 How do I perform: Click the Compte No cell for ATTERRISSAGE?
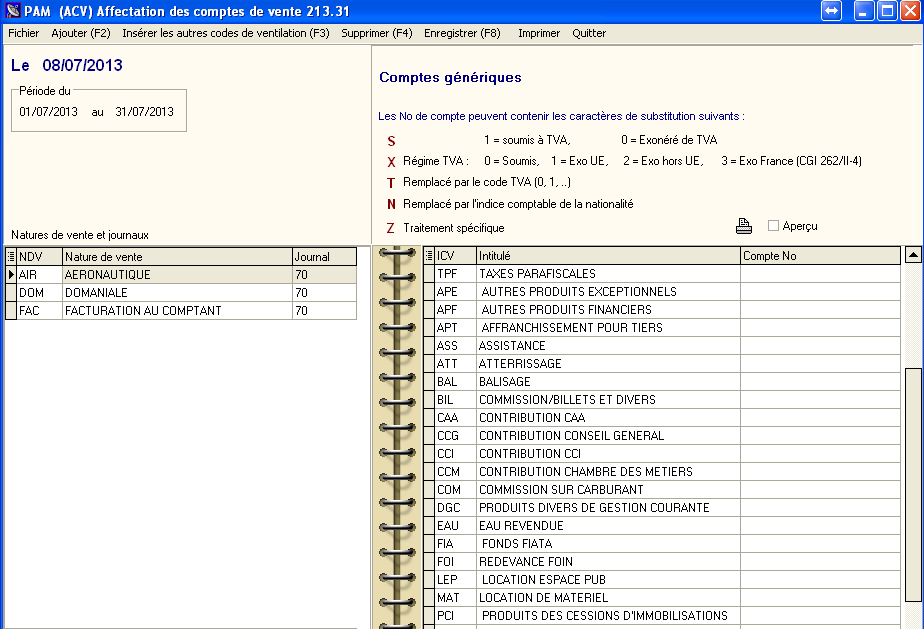(x=819, y=364)
